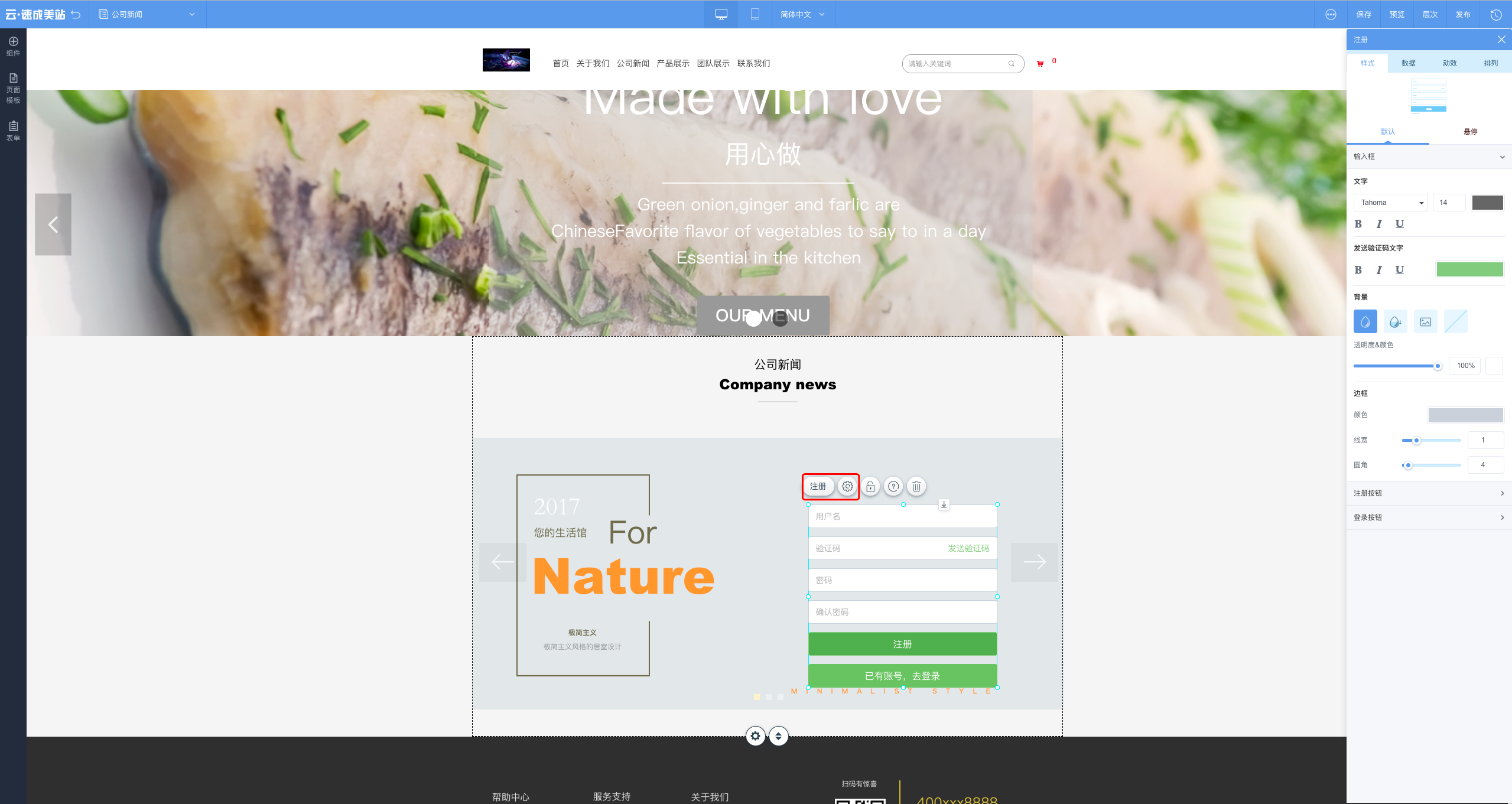Switch to desktop preview mode
The image size is (1512, 804).
[x=721, y=14]
